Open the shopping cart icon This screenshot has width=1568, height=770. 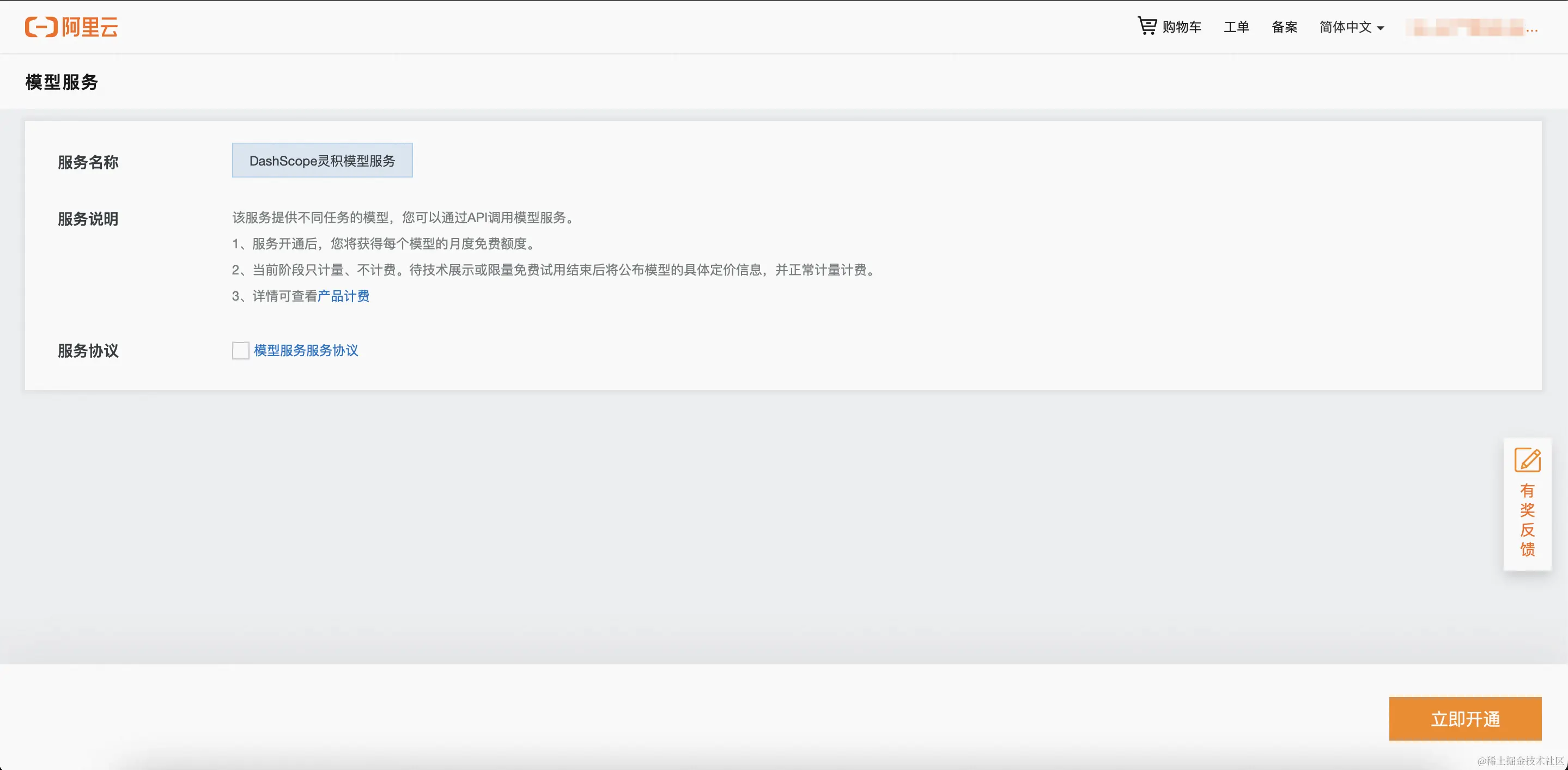coord(1147,26)
